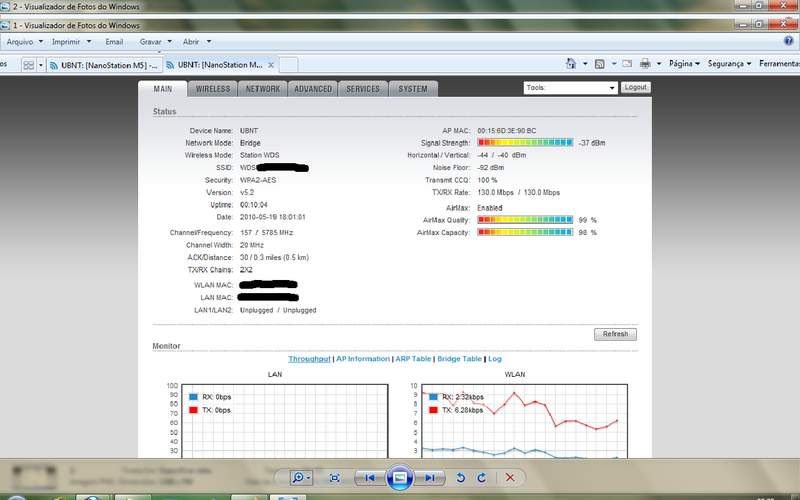Rotate the photo counterclockwise

(461, 478)
